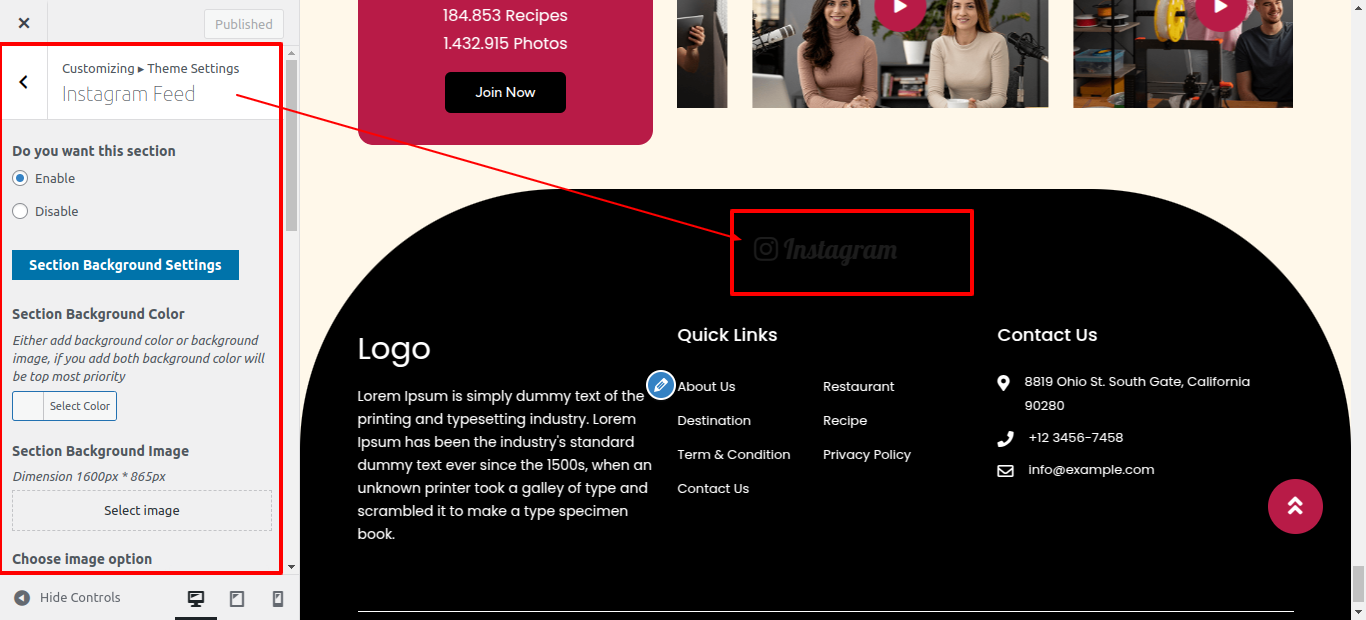Open the Privacy Policy footer link
The image size is (1366, 620).
tap(867, 454)
